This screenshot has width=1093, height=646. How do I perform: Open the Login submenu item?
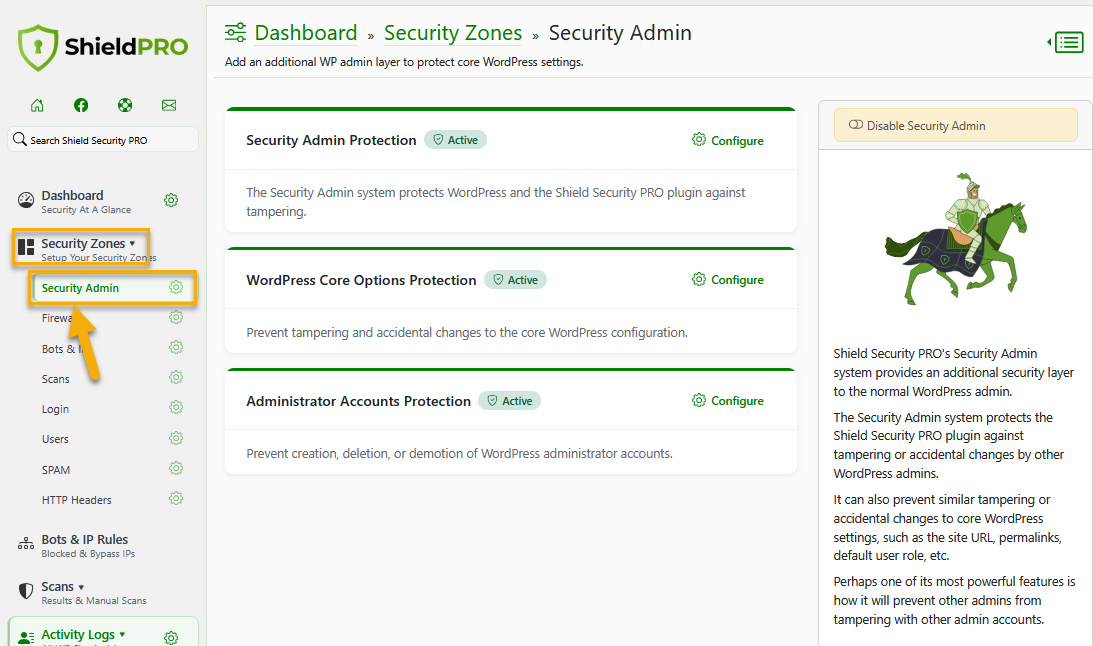point(56,409)
